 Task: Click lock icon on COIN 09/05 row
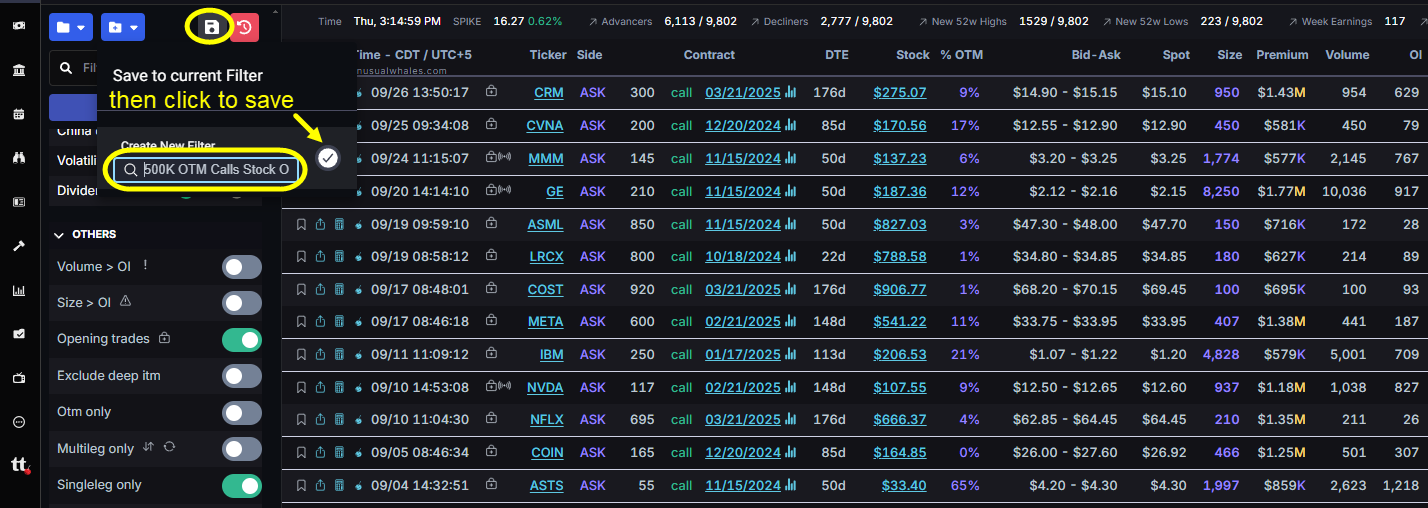point(491,452)
